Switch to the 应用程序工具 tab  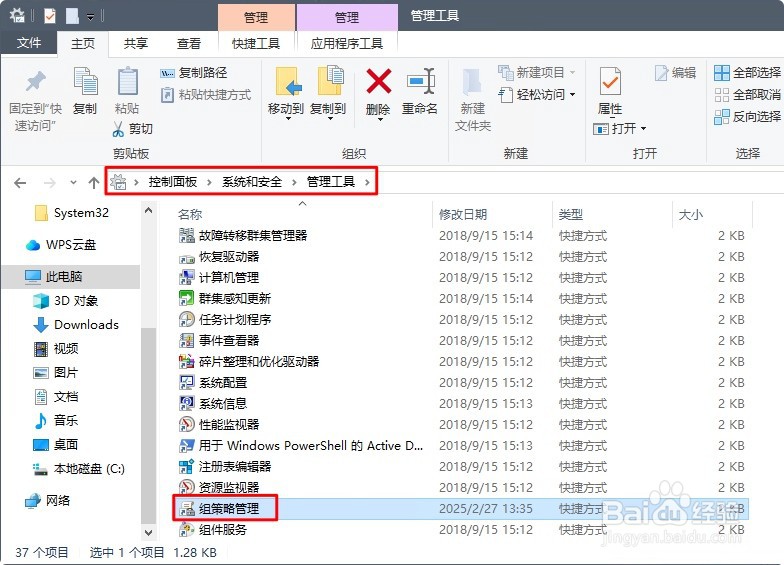coord(347,44)
